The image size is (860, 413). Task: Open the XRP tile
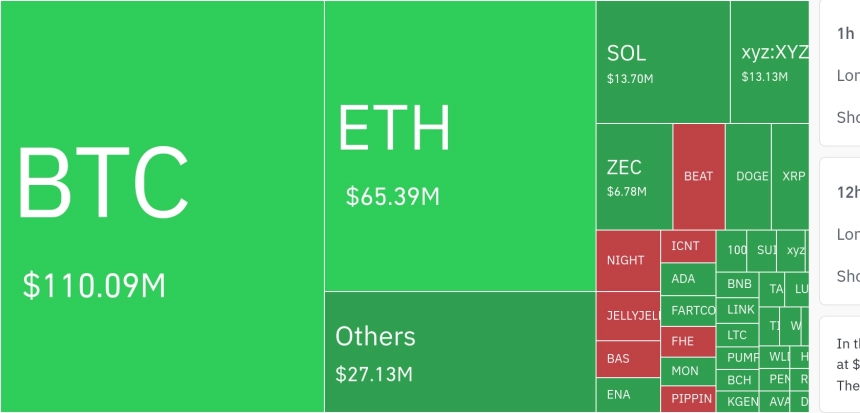point(791,176)
